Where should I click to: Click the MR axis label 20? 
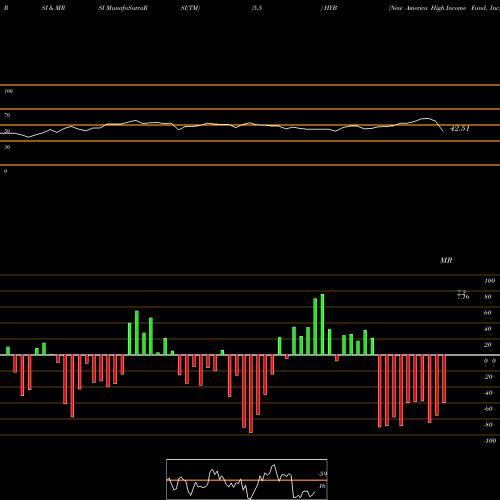click(x=488, y=345)
